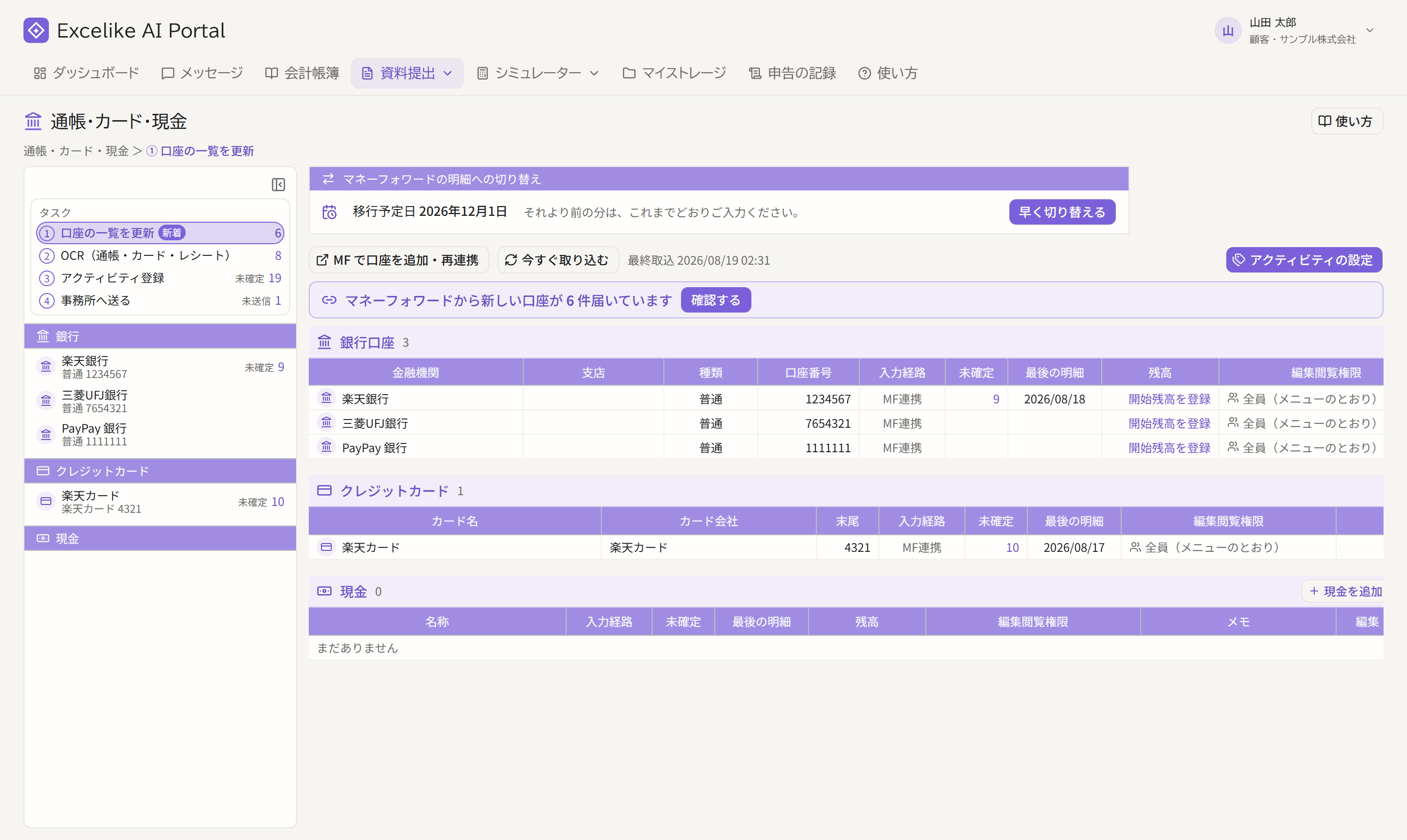Click 開始残高を登録 link for 楽天銀行
The width and height of the screenshot is (1407, 840).
click(x=1169, y=399)
